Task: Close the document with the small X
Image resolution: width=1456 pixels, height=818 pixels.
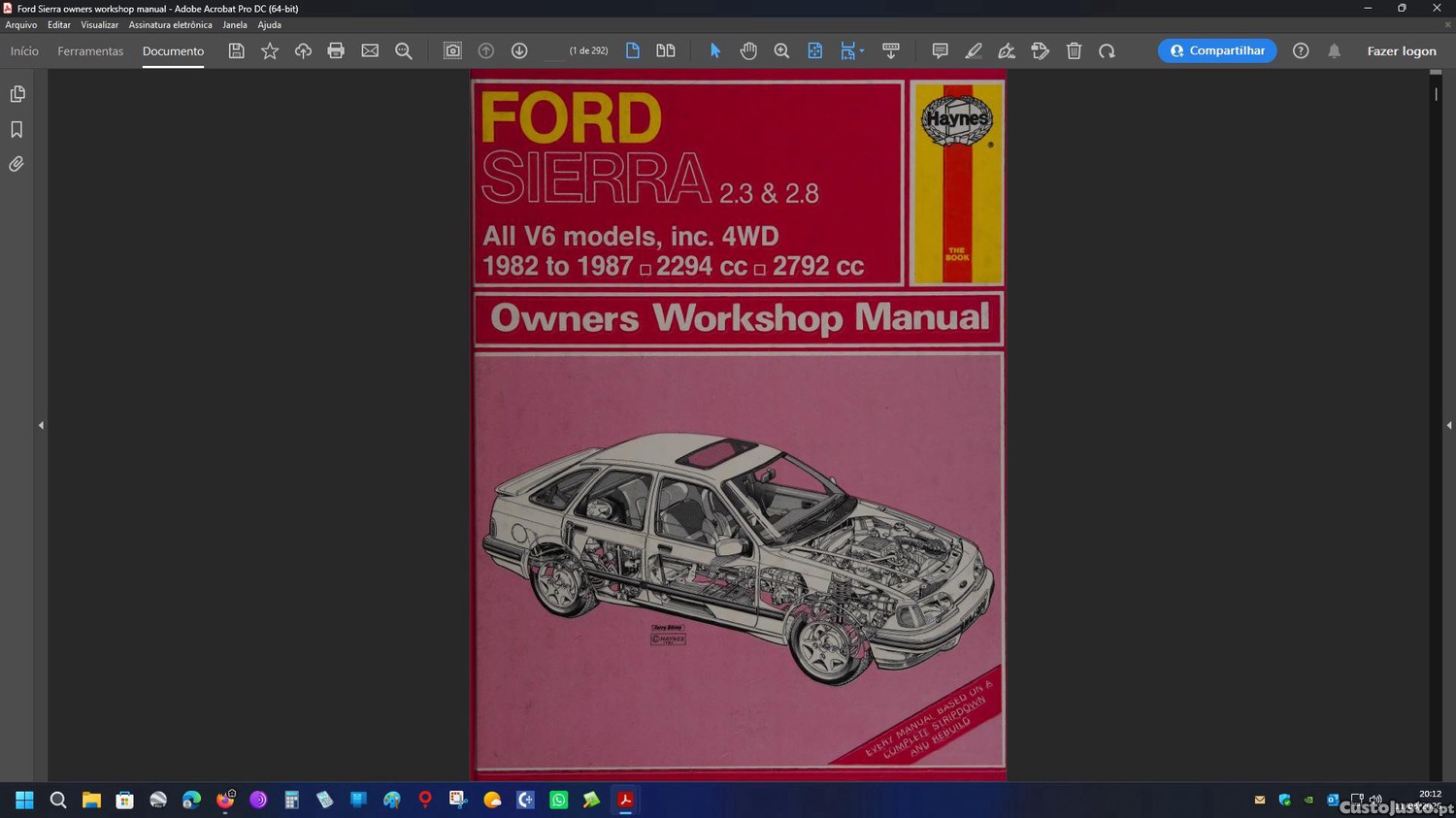Action: [1447, 25]
